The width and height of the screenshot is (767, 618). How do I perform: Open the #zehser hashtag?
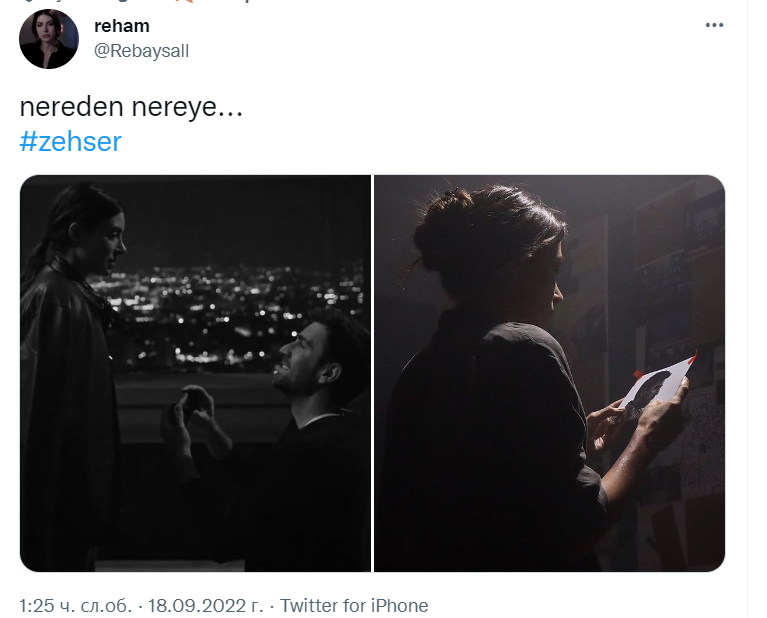pyautogui.click(x=70, y=142)
